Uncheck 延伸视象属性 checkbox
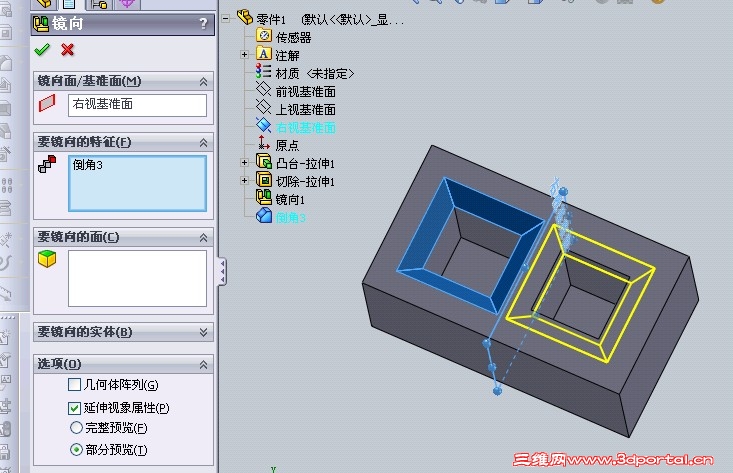 pyautogui.click(x=74, y=408)
